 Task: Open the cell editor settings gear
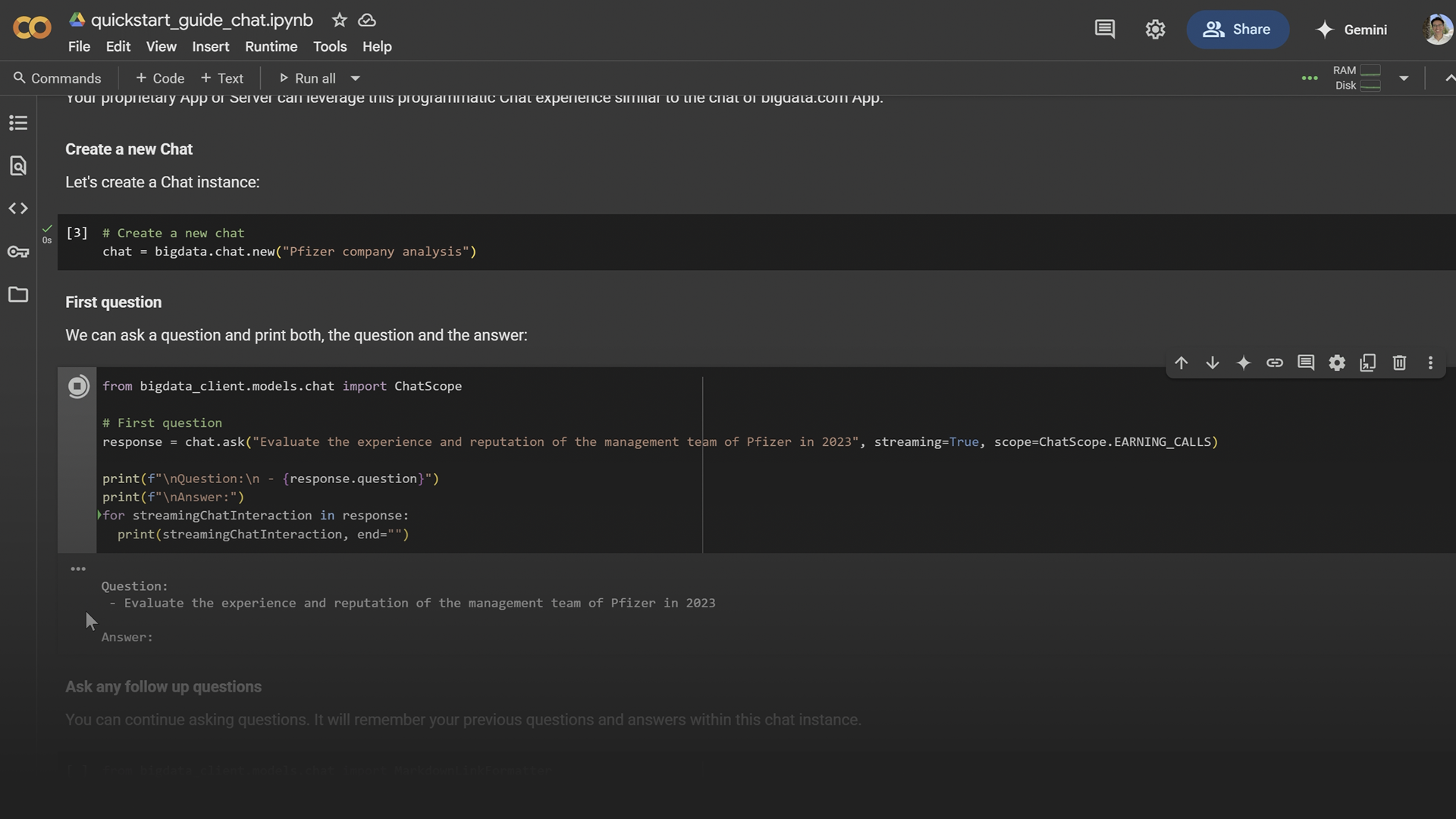pos(1337,362)
